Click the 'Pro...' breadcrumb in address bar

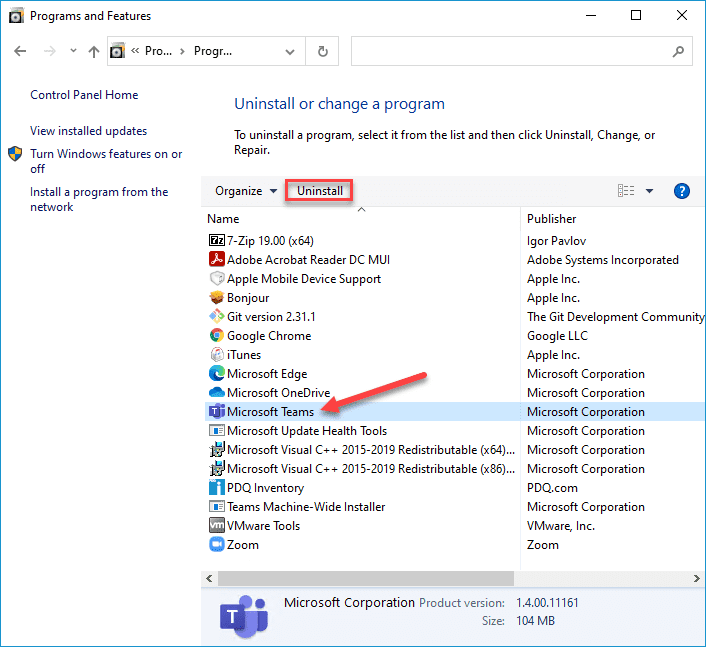coord(158,51)
